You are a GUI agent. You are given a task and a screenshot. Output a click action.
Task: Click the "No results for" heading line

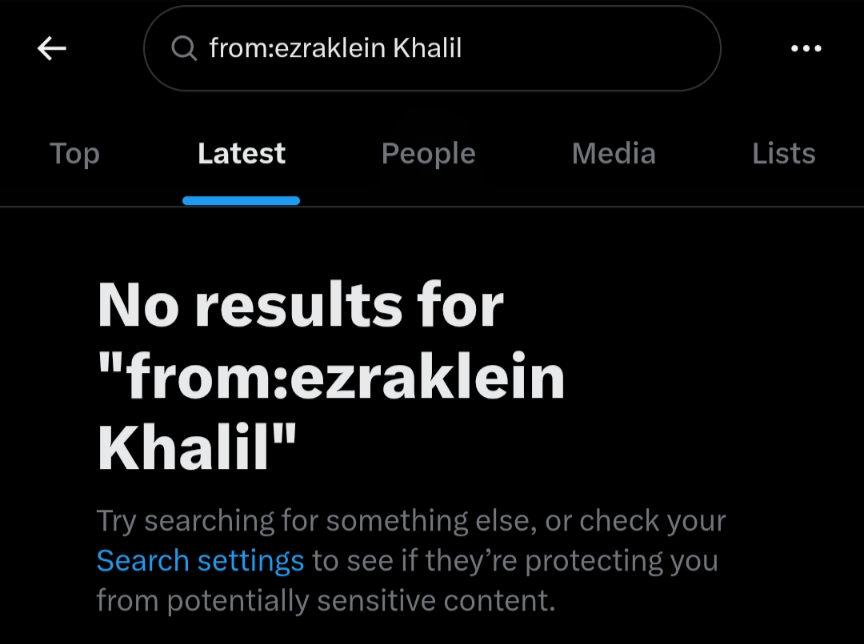(x=300, y=305)
